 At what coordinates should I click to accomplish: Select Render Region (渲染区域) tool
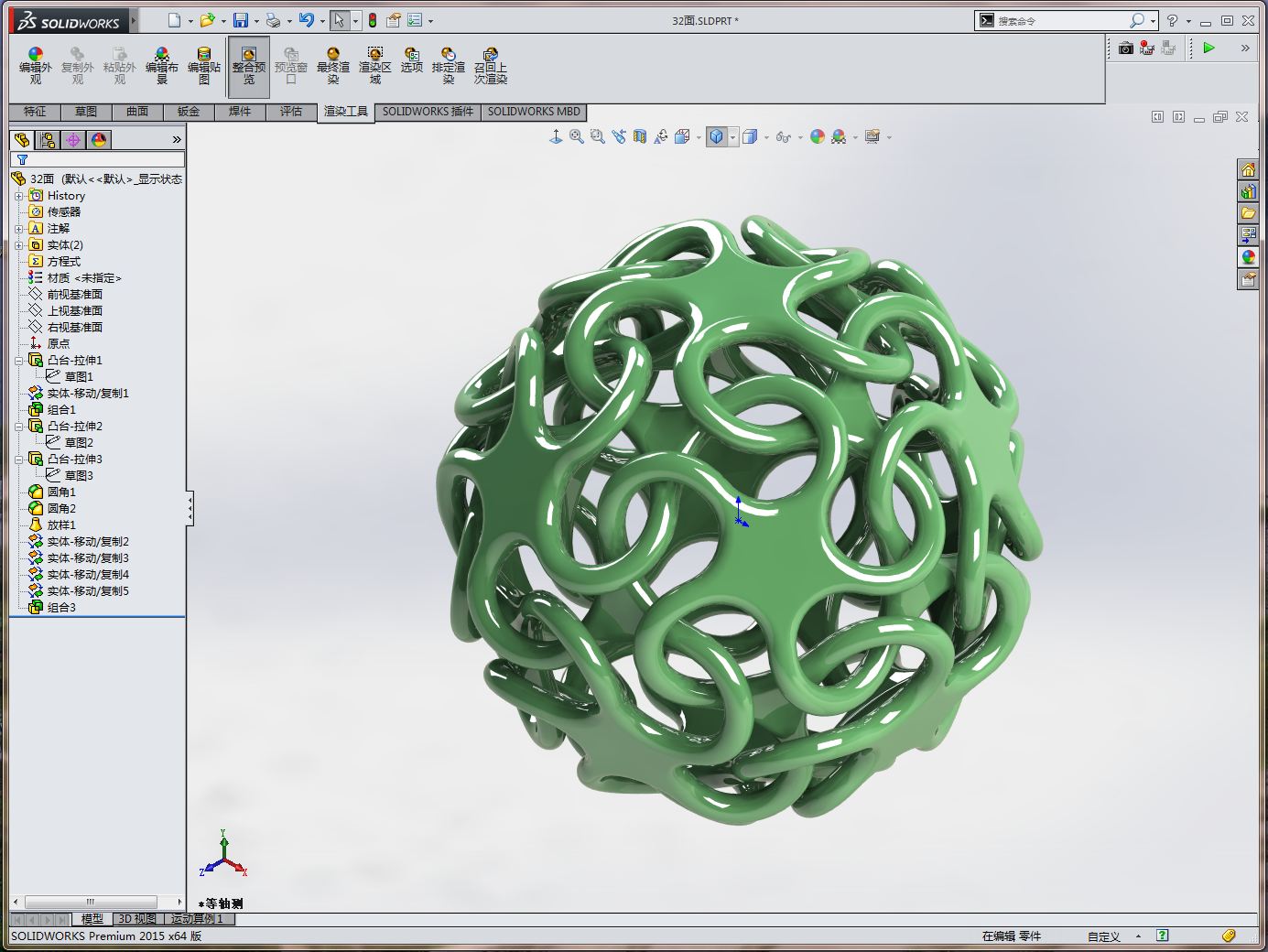click(375, 66)
